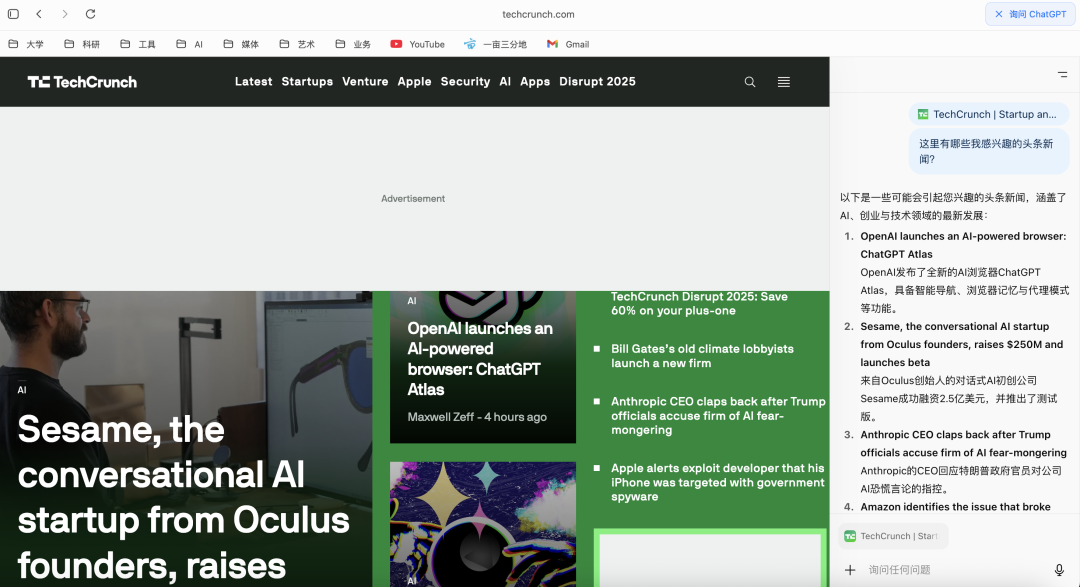
Task: Open the Disrupt 2025 nav item
Action: [597, 81]
